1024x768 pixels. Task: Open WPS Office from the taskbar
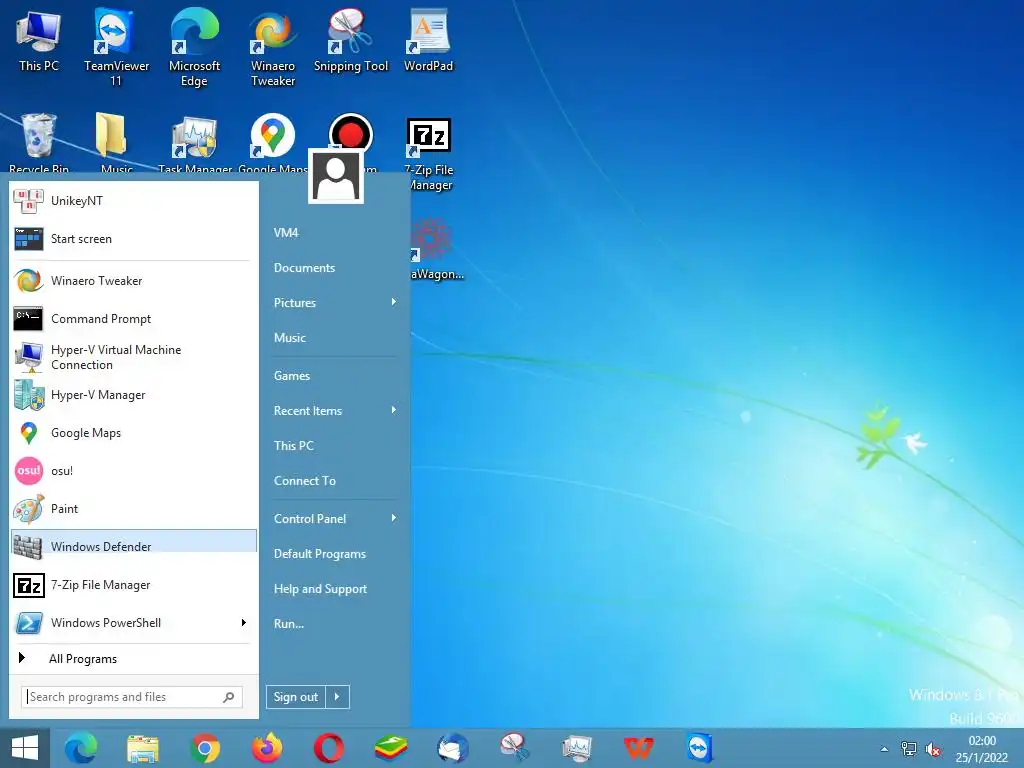pos(638,748)
